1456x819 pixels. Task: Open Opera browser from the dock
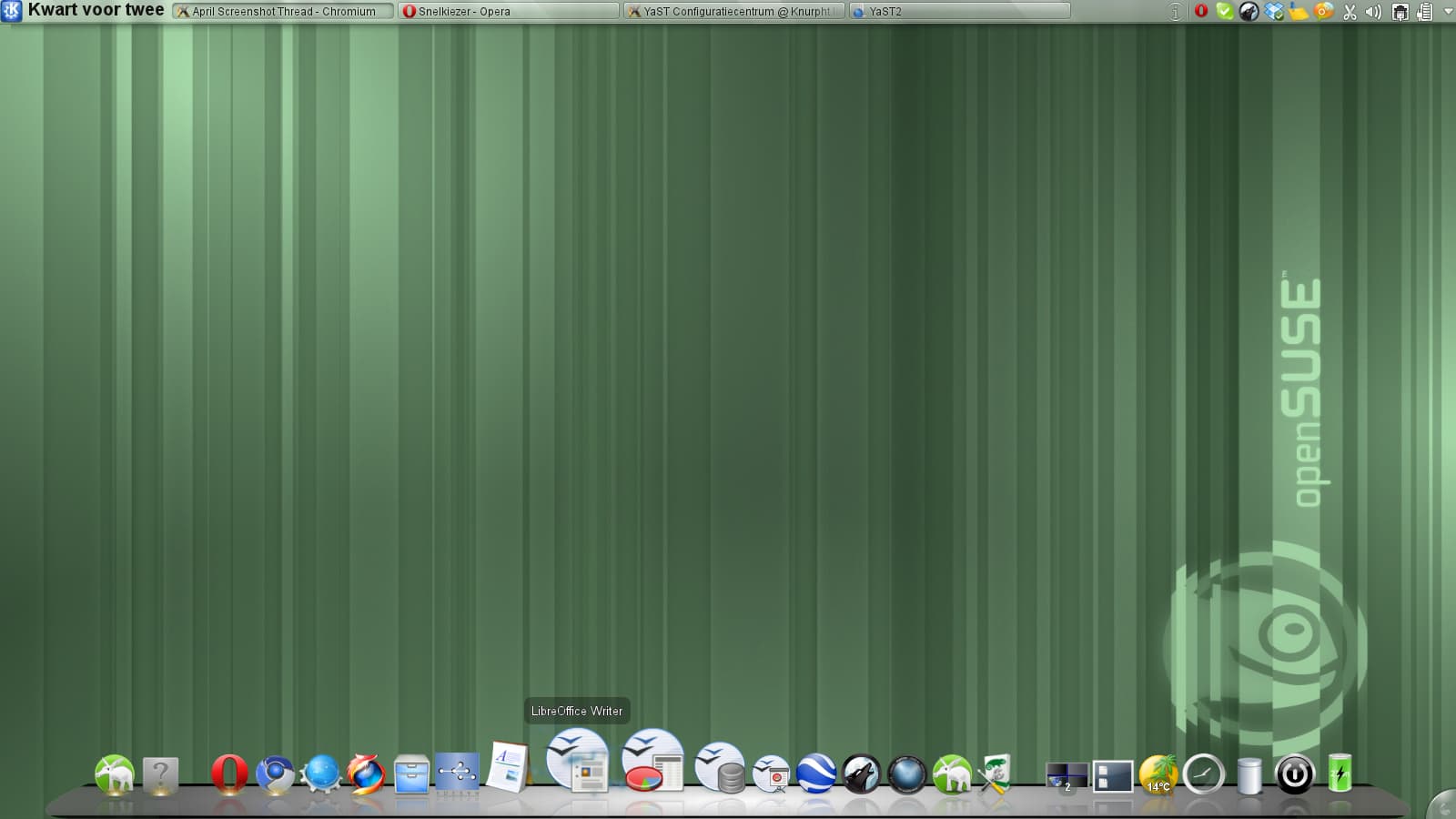(x=228, y=774)
